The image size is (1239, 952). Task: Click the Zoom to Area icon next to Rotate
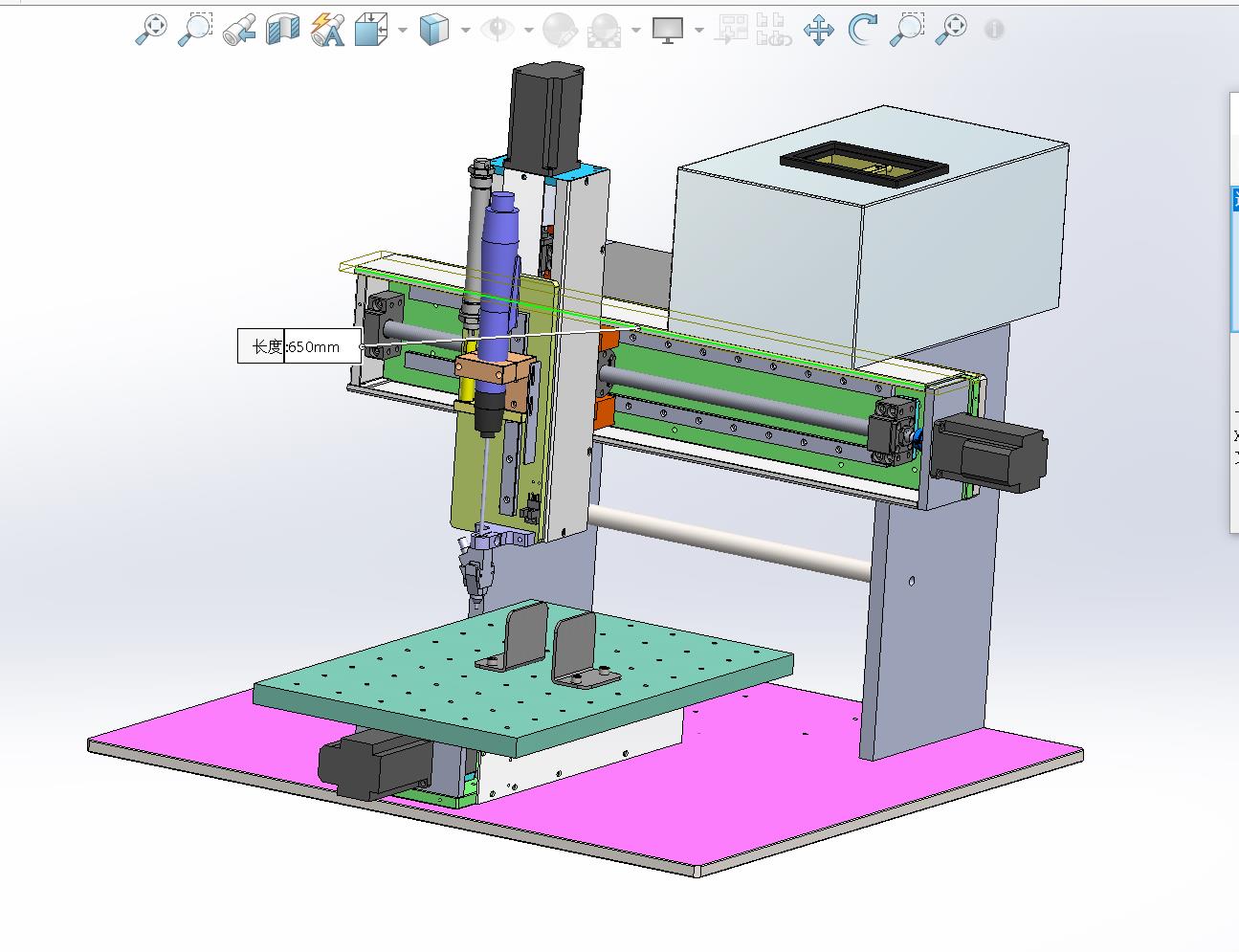click(x=907, y=30)
